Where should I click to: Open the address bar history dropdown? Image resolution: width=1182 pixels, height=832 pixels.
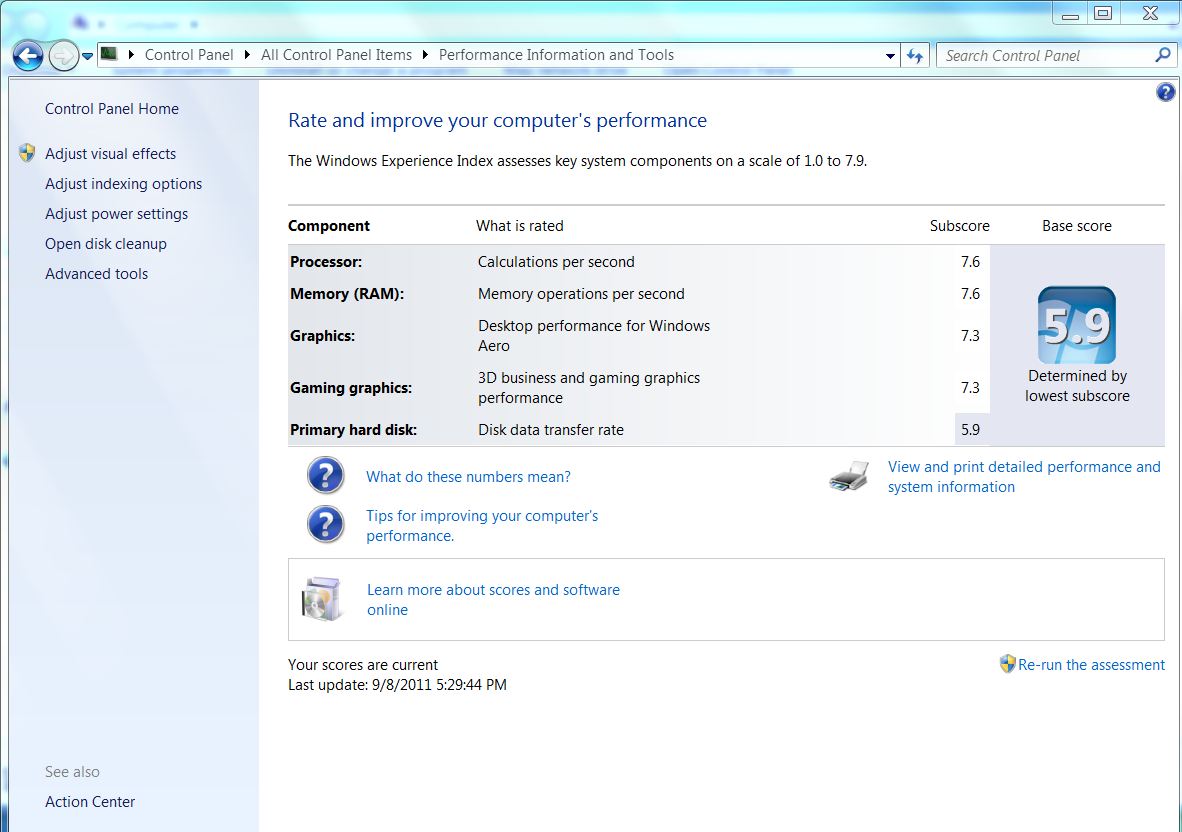tap(890, 56)
